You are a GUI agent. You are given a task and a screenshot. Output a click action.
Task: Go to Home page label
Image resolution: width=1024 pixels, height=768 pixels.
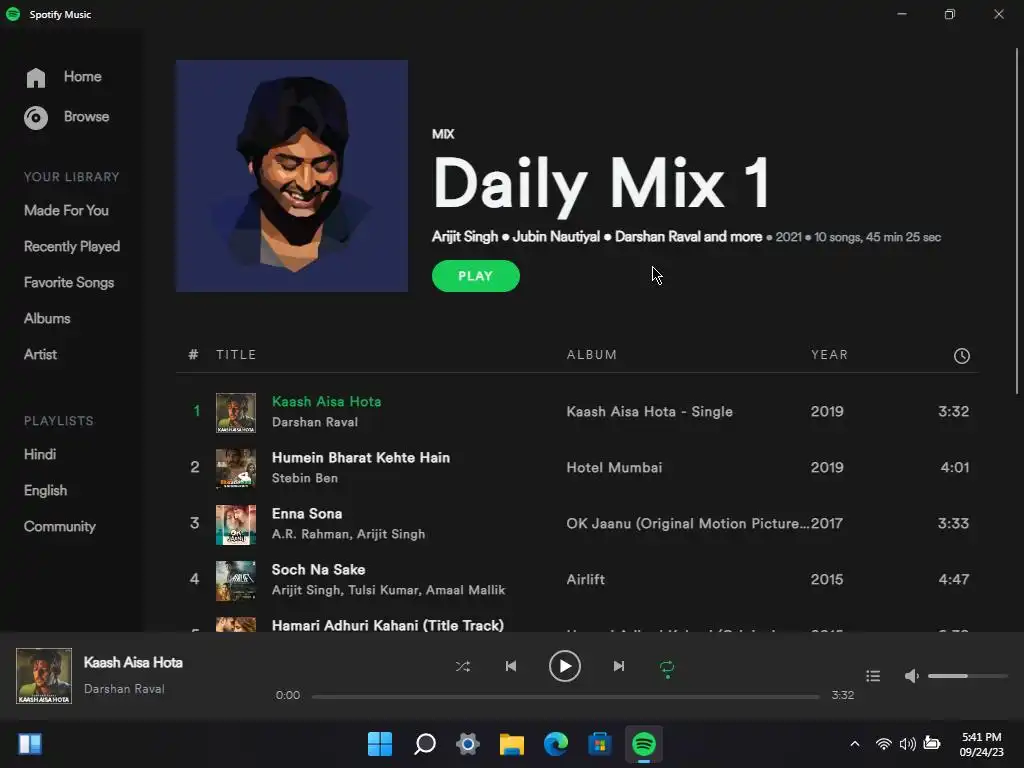[x=82, y=76]
